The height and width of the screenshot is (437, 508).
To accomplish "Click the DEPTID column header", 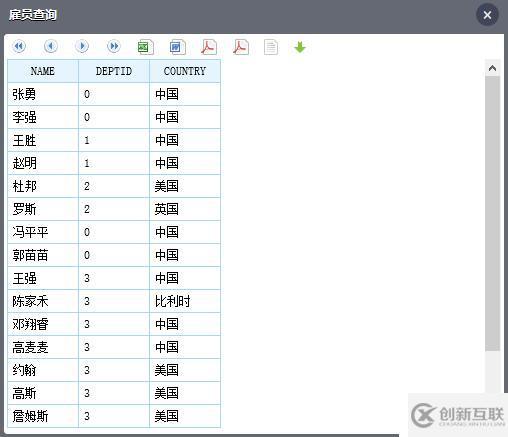I will (x=114, y=71).
